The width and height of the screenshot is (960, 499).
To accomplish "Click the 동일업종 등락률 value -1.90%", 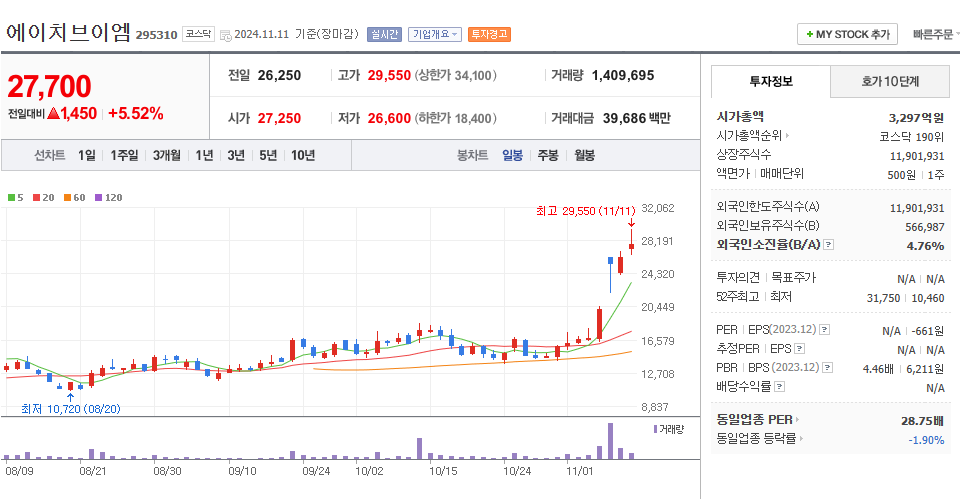I will (926, 440).
